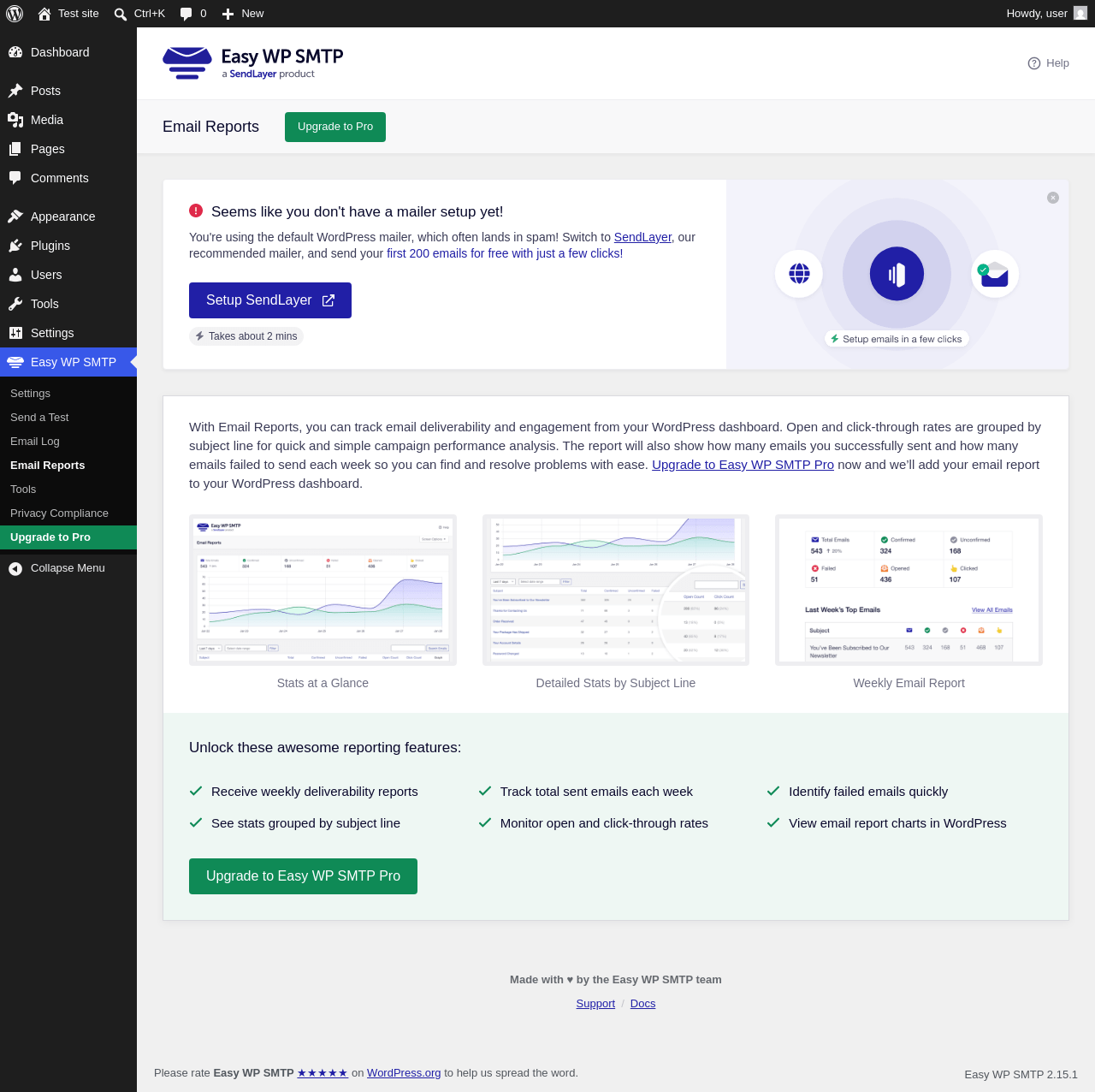
Task: Click the Comments bubble icon in sidebar
Action: (x=15, y=178)
